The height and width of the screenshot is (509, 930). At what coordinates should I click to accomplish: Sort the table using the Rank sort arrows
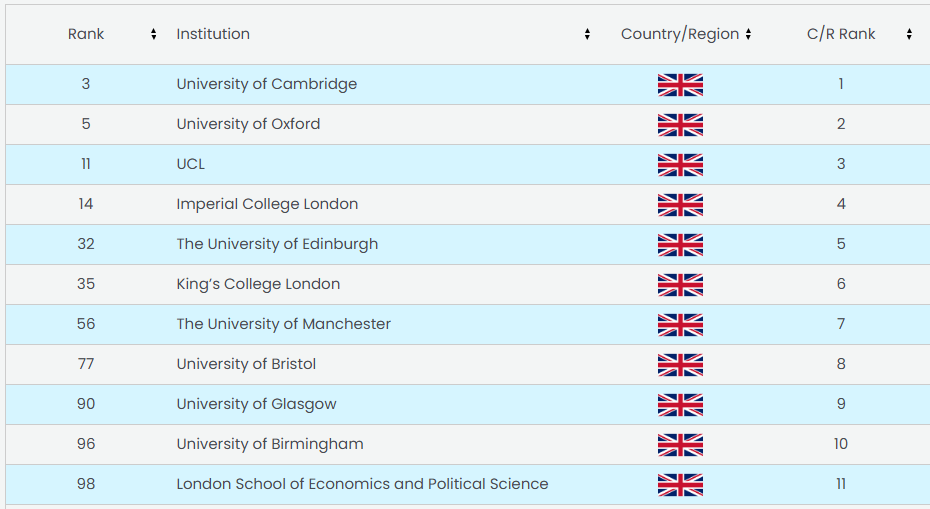[153, 34]
